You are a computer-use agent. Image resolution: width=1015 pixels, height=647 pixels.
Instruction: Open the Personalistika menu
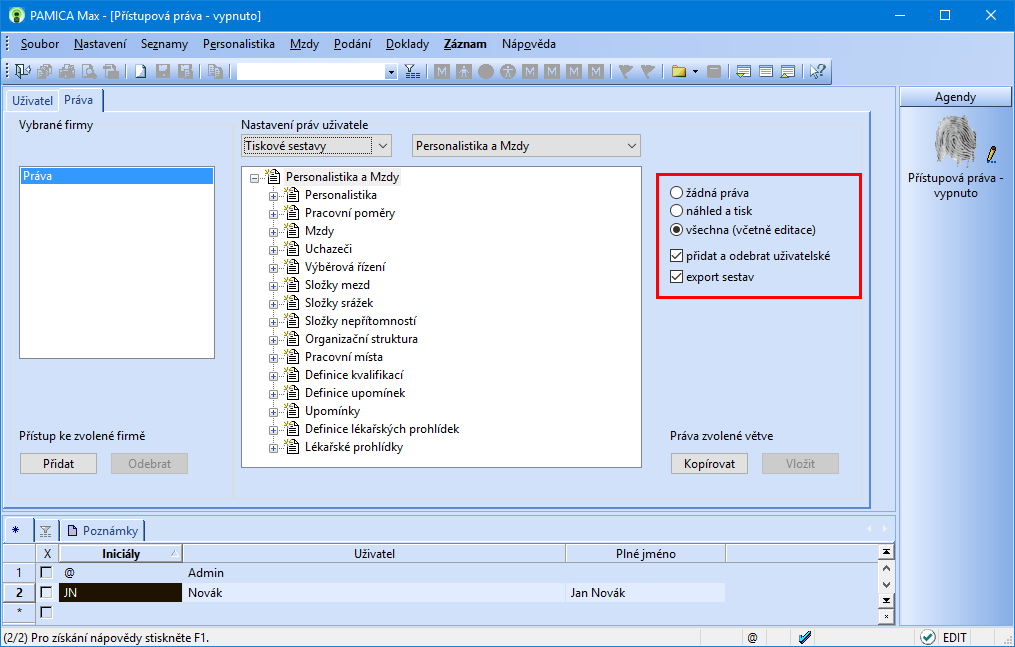click(239, 44)
